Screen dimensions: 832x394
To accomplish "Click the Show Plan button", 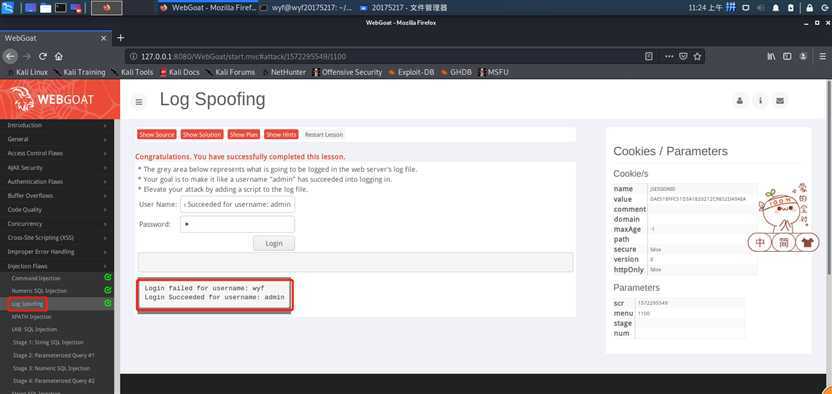I will (x=244, y=135).
